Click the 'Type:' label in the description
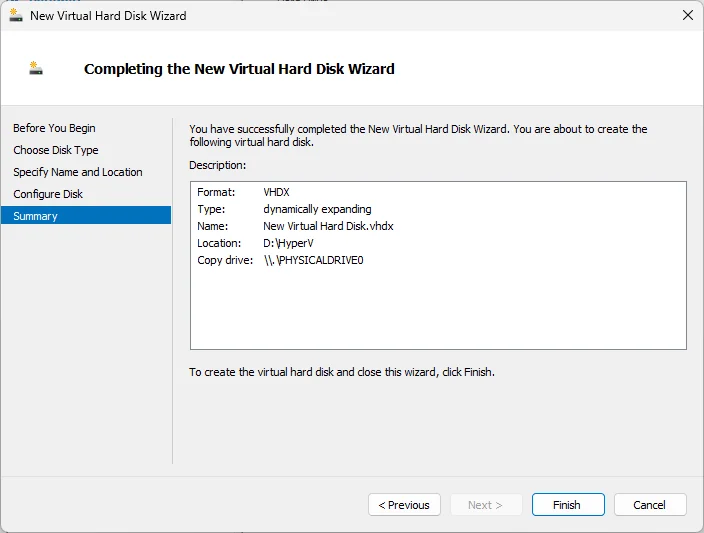Viewport: 704px width, 533px height. 211,209
